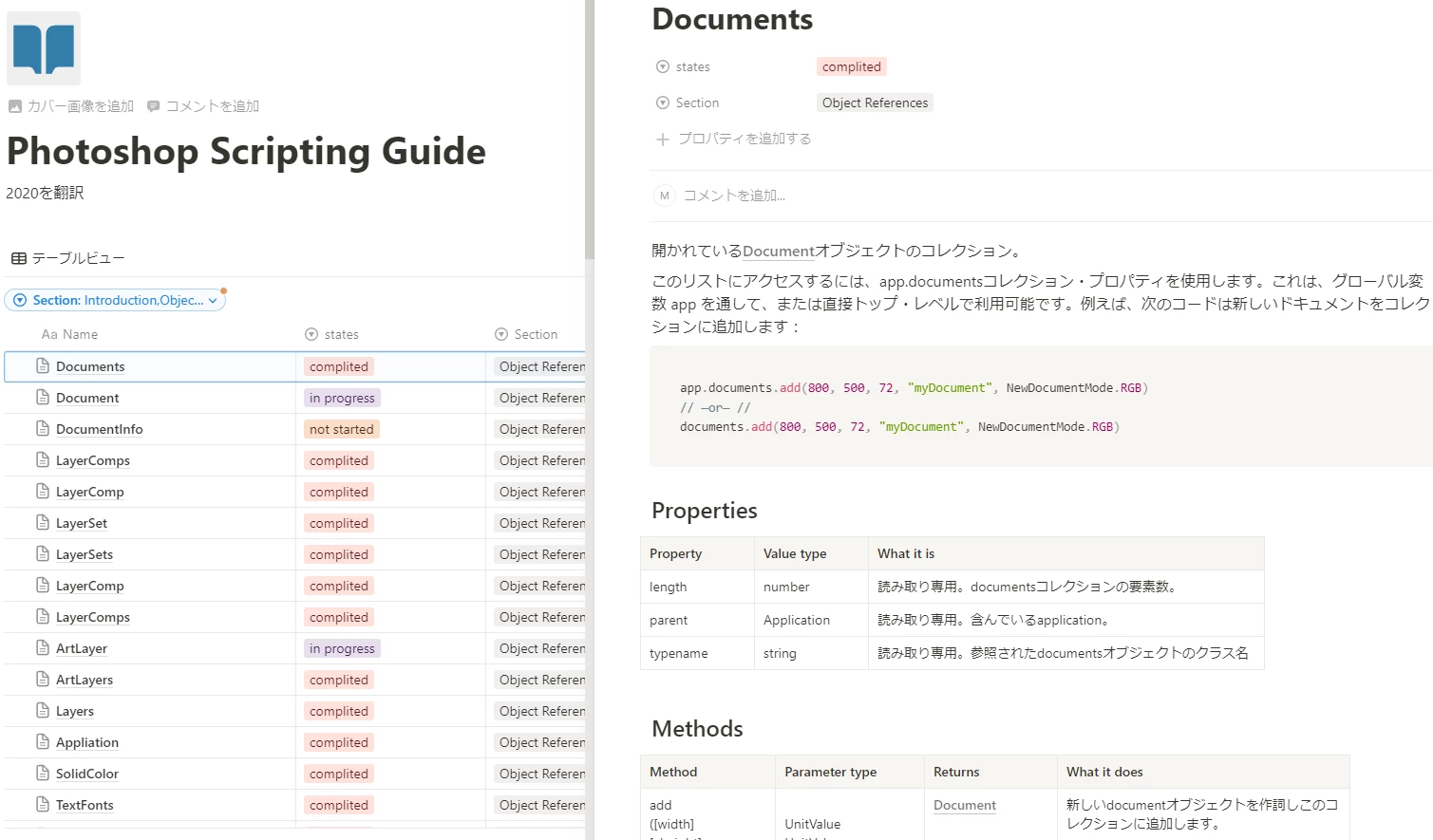
Task: Change the in progress state of ArtLayer row
Action: pyautogui.click(x=342, y=648)
